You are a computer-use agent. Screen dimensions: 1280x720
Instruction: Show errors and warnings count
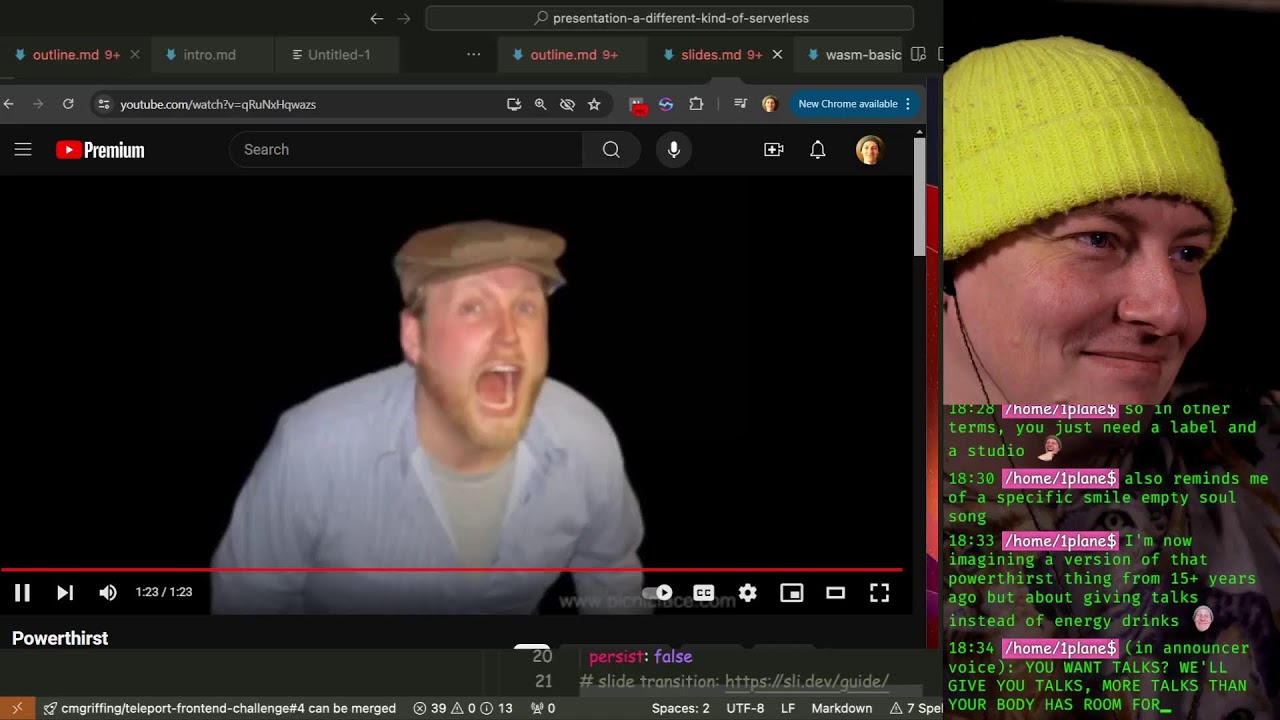click(x=463, y=708)
